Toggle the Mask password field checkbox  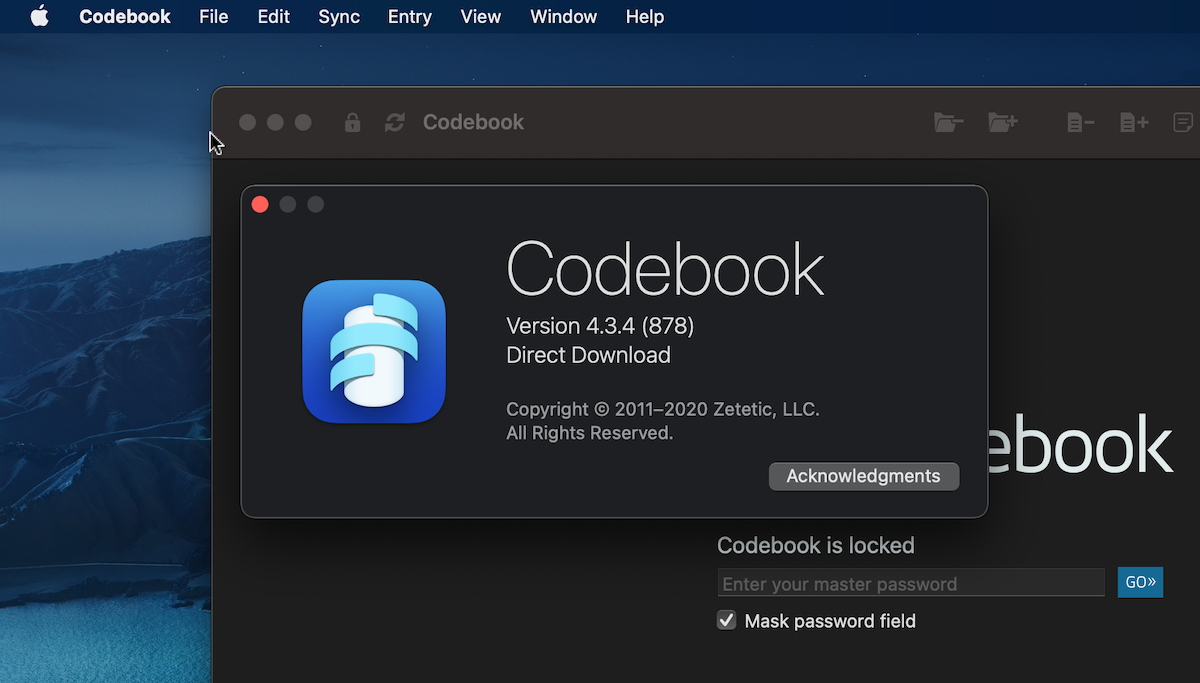click(x=727, y=621)
